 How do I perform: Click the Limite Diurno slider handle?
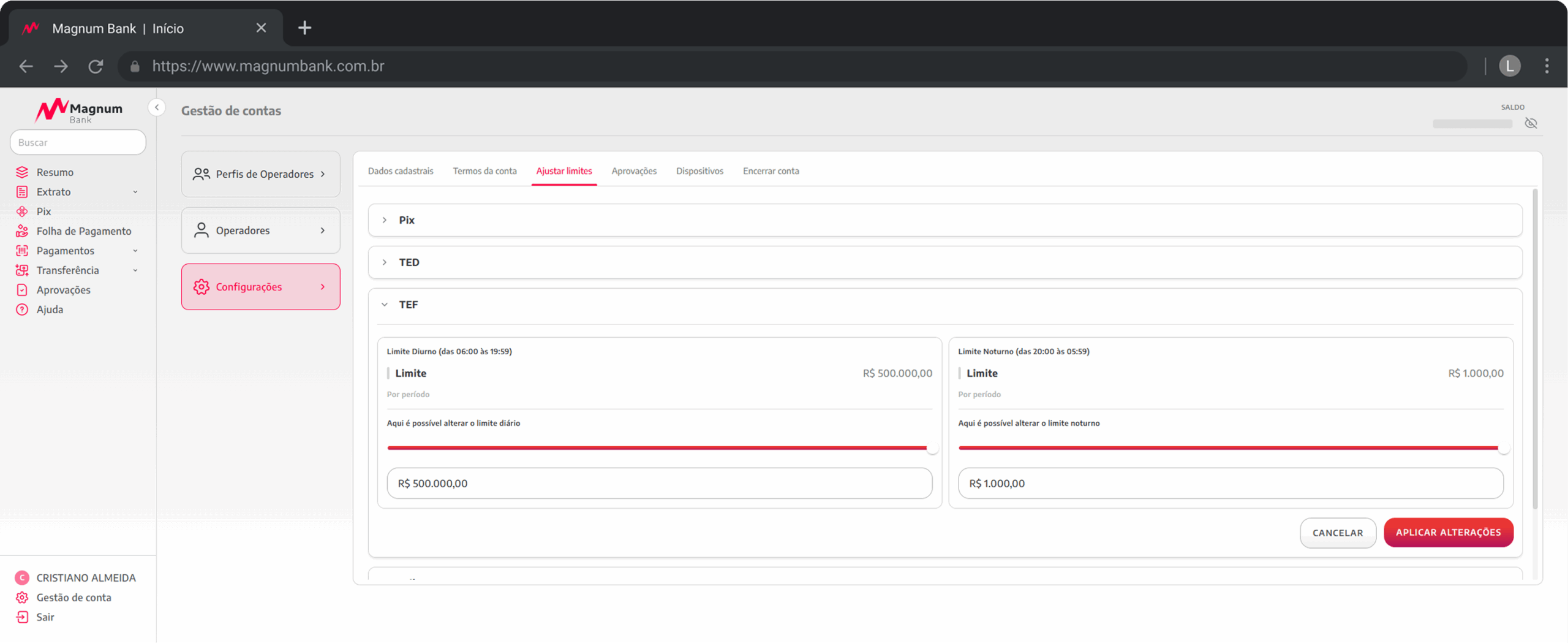tap(932, 448)
